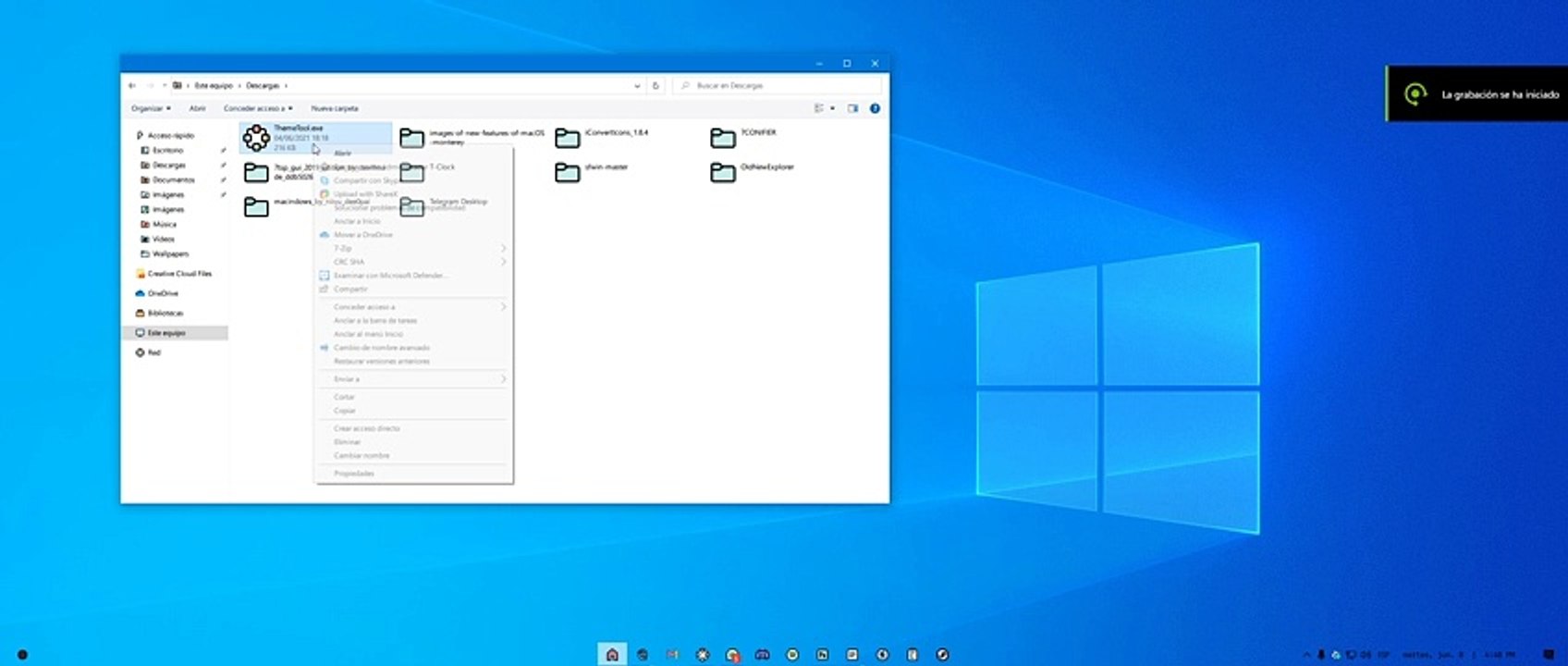The image size is (1568, 666).
Task: Click the Nueva carpeta button
Action: click(335, 108)
